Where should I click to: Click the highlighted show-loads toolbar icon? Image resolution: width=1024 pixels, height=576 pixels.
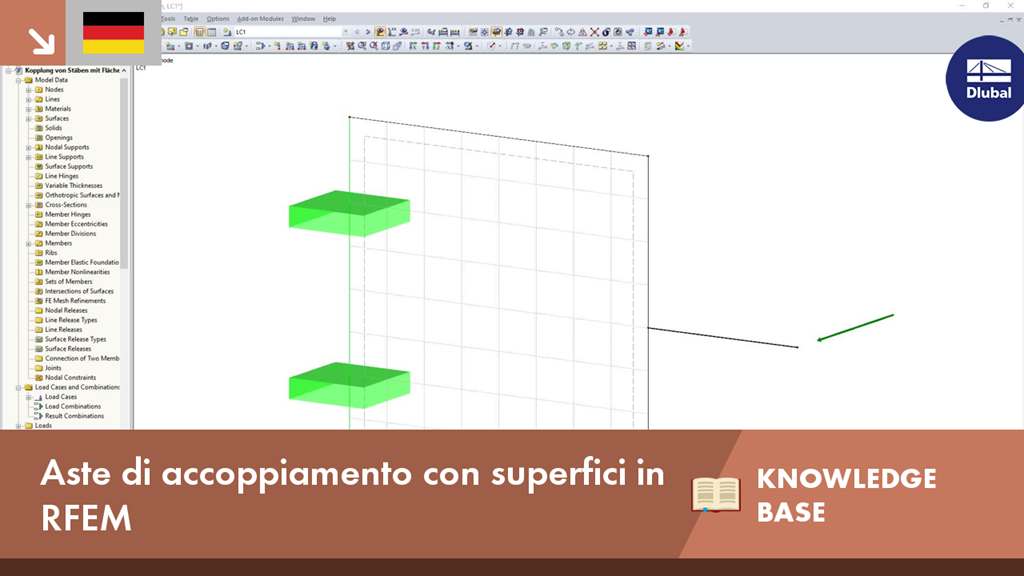(380, 32)
